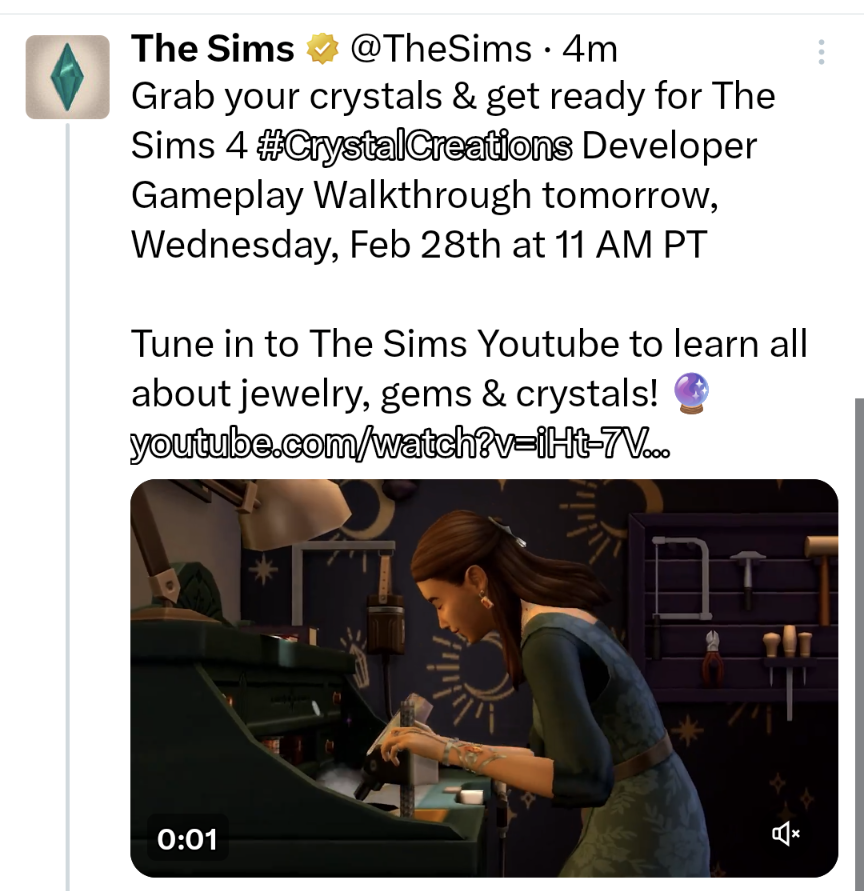This screenshot has height=891, width=864.
Task: Click the page scrollbar on right edge
Action: tap(859, 644)
